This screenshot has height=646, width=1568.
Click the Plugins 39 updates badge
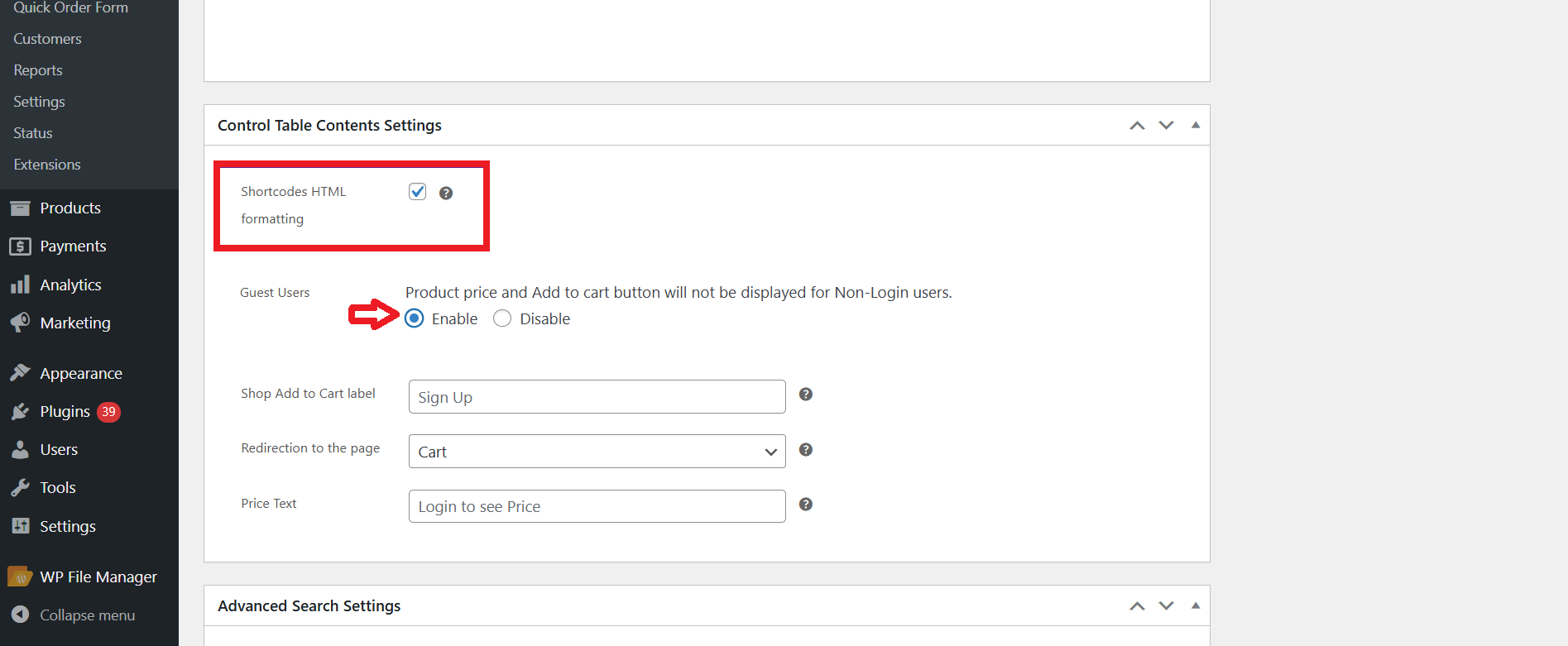(x=108, y=412)
